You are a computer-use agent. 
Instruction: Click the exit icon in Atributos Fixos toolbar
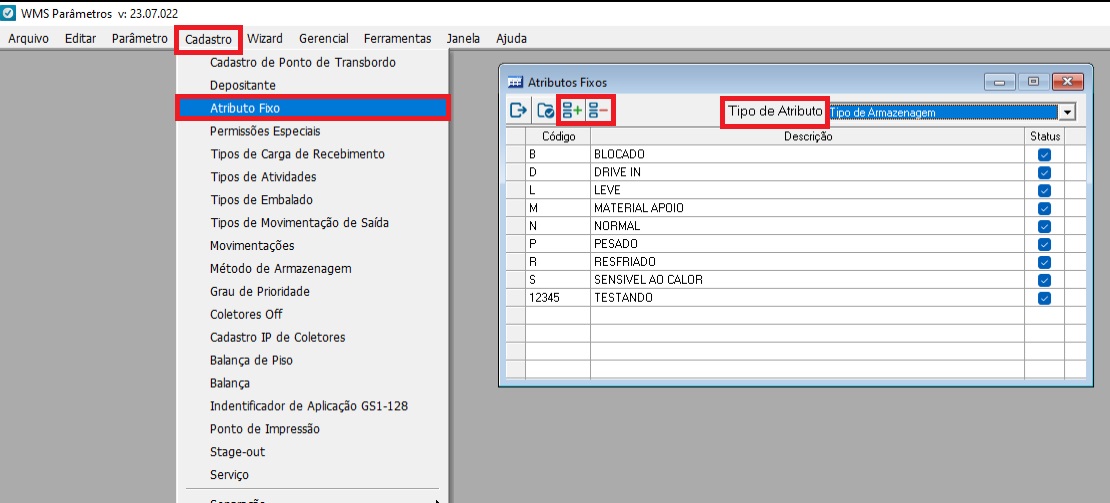519,110
